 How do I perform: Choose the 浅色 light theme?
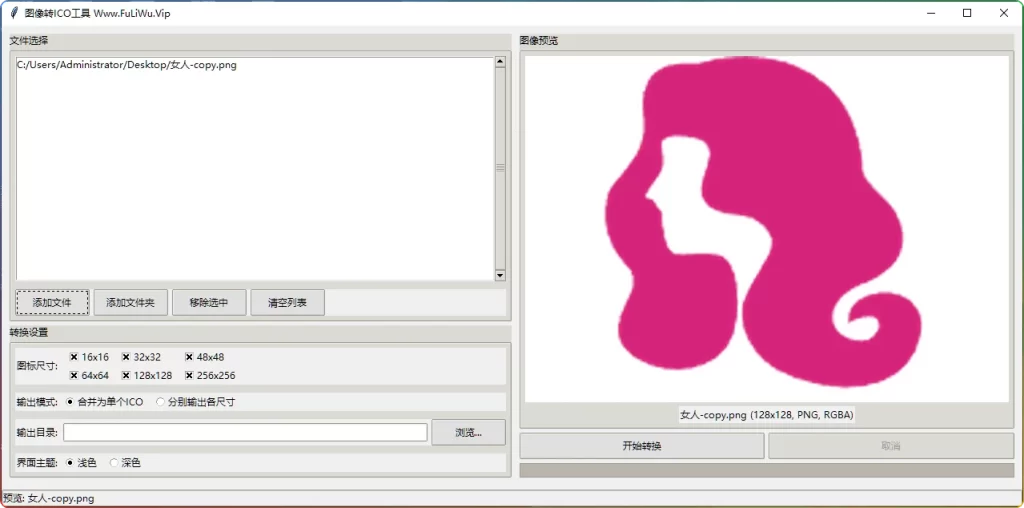(x=81, y=463)
